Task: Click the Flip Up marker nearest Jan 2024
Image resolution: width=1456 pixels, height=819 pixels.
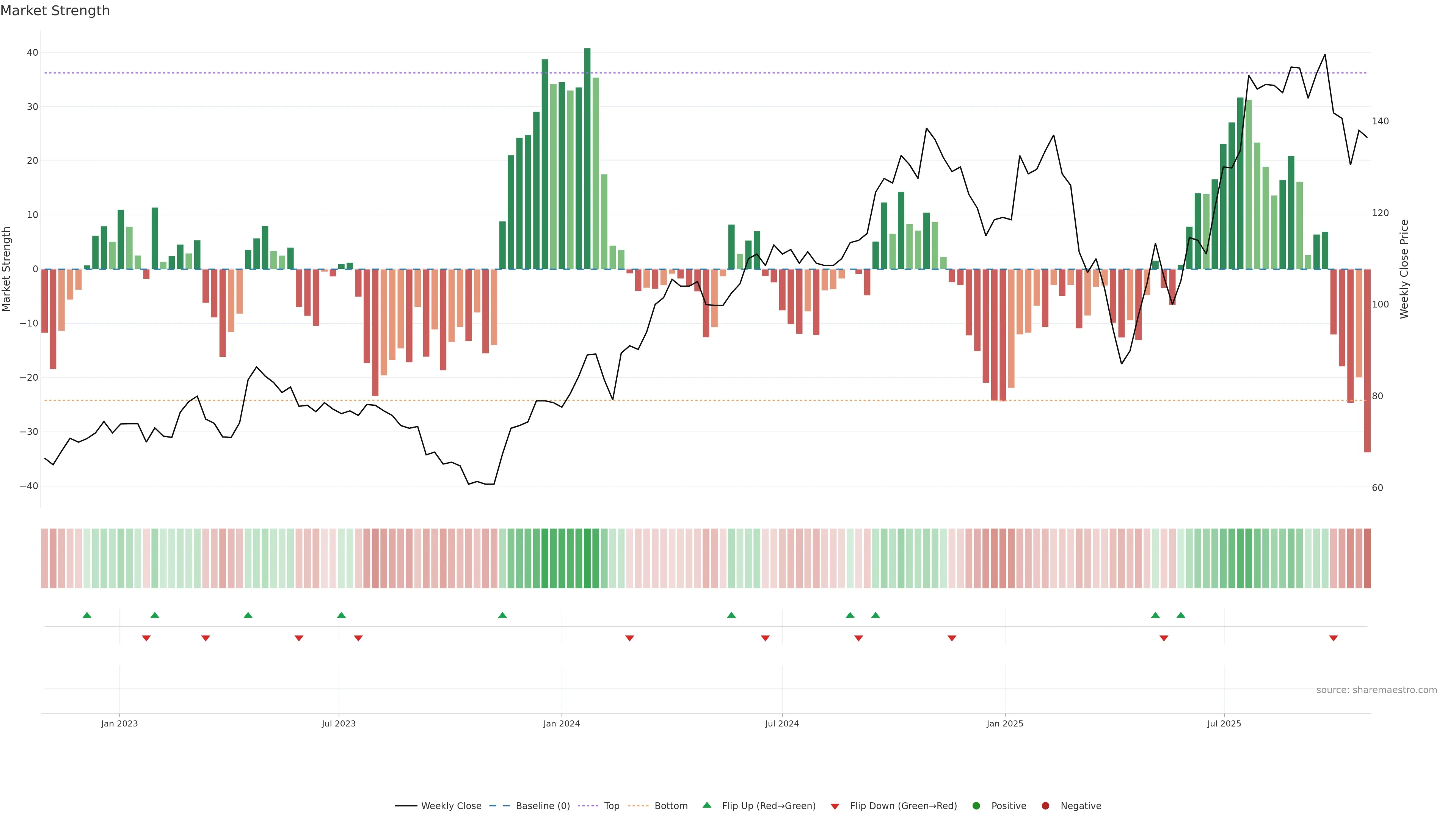Action: tap(502, 615)
